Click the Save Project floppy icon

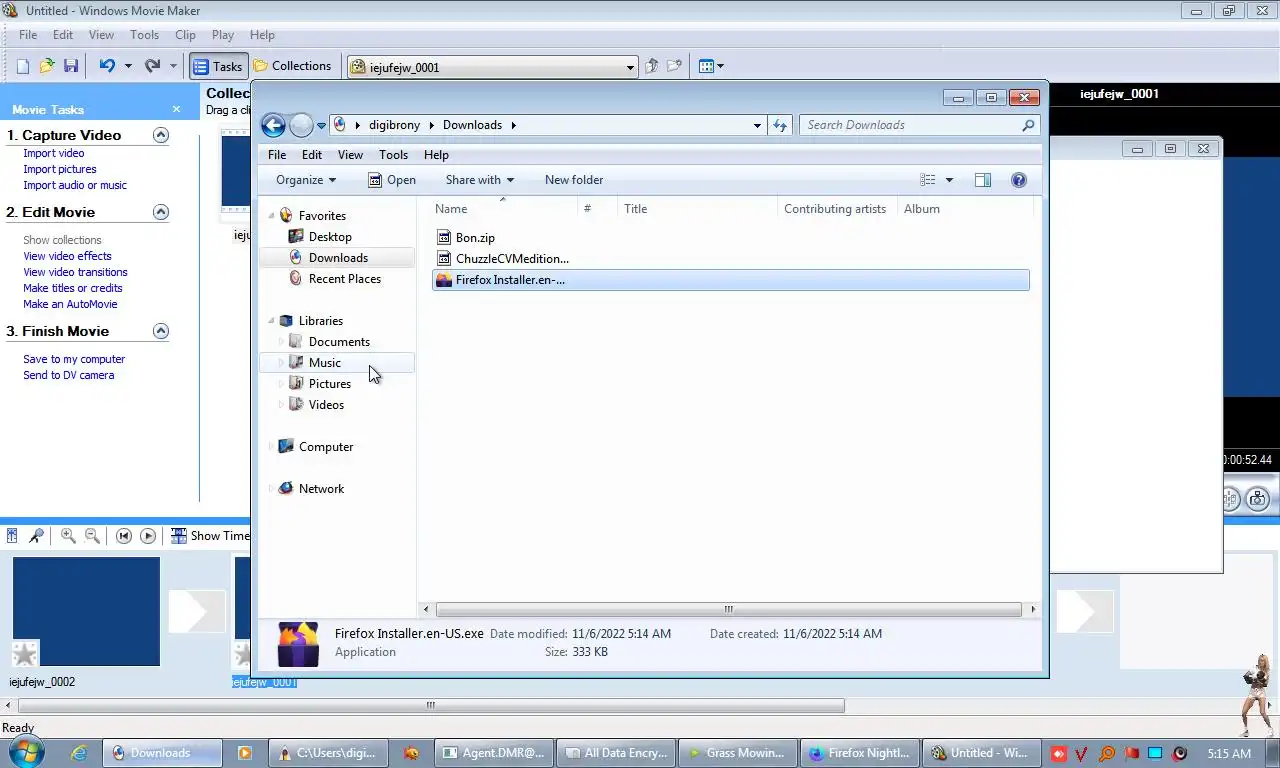71,66
